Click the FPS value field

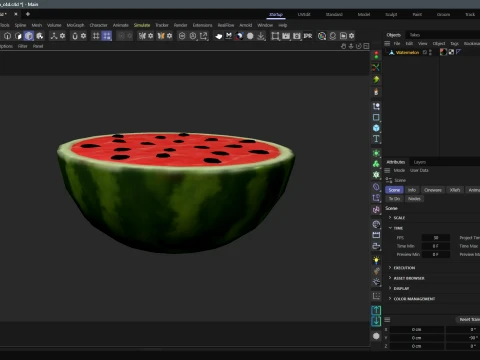436,238
